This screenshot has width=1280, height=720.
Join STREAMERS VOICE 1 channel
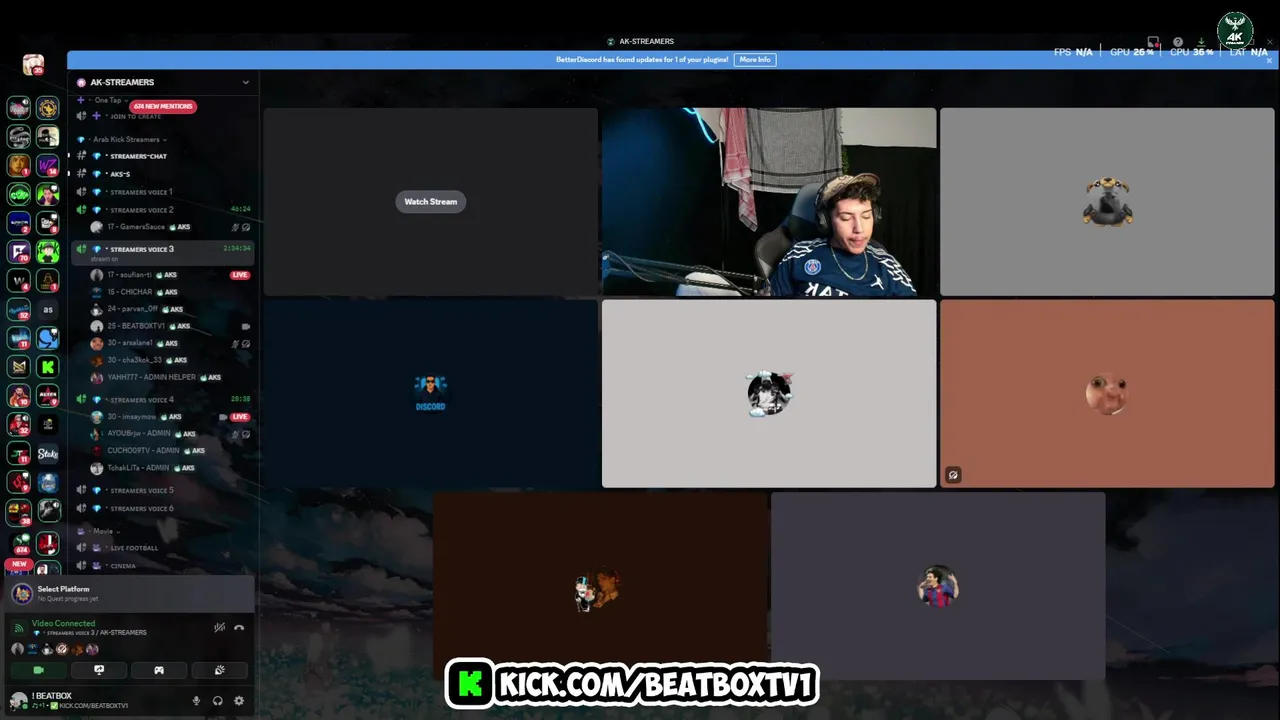pos(162,191)
